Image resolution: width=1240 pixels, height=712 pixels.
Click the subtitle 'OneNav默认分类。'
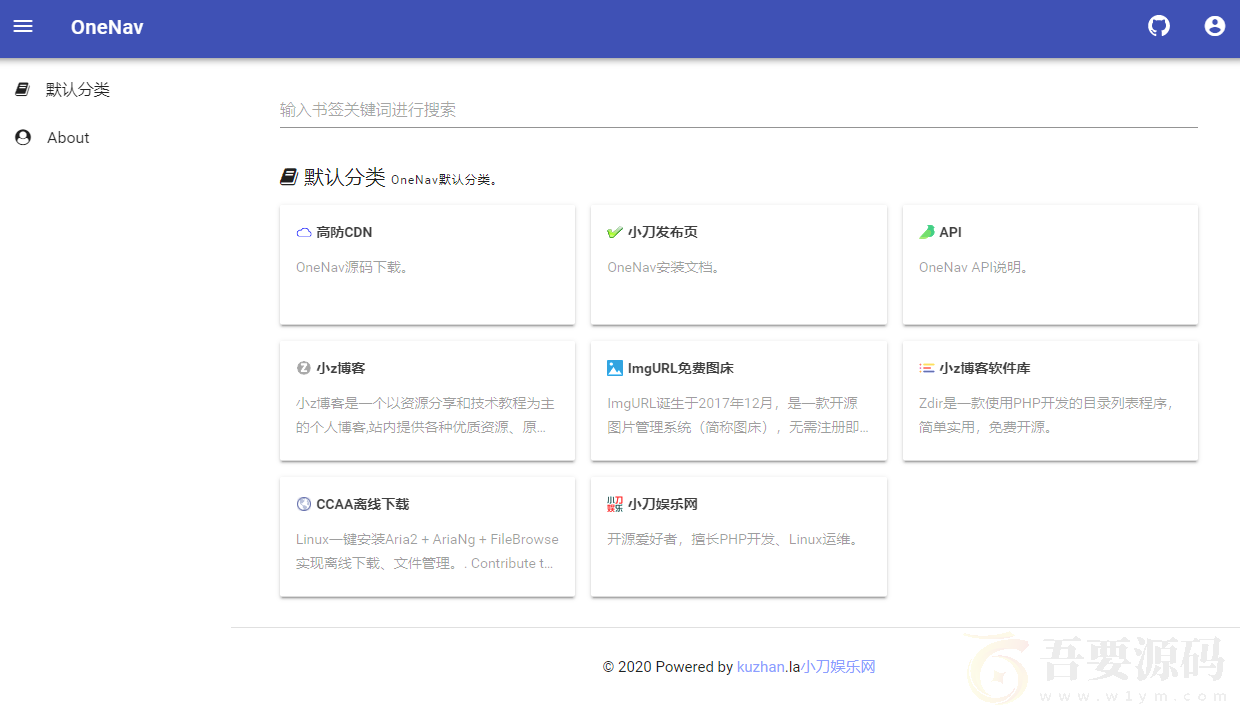(x=444, y=180)
